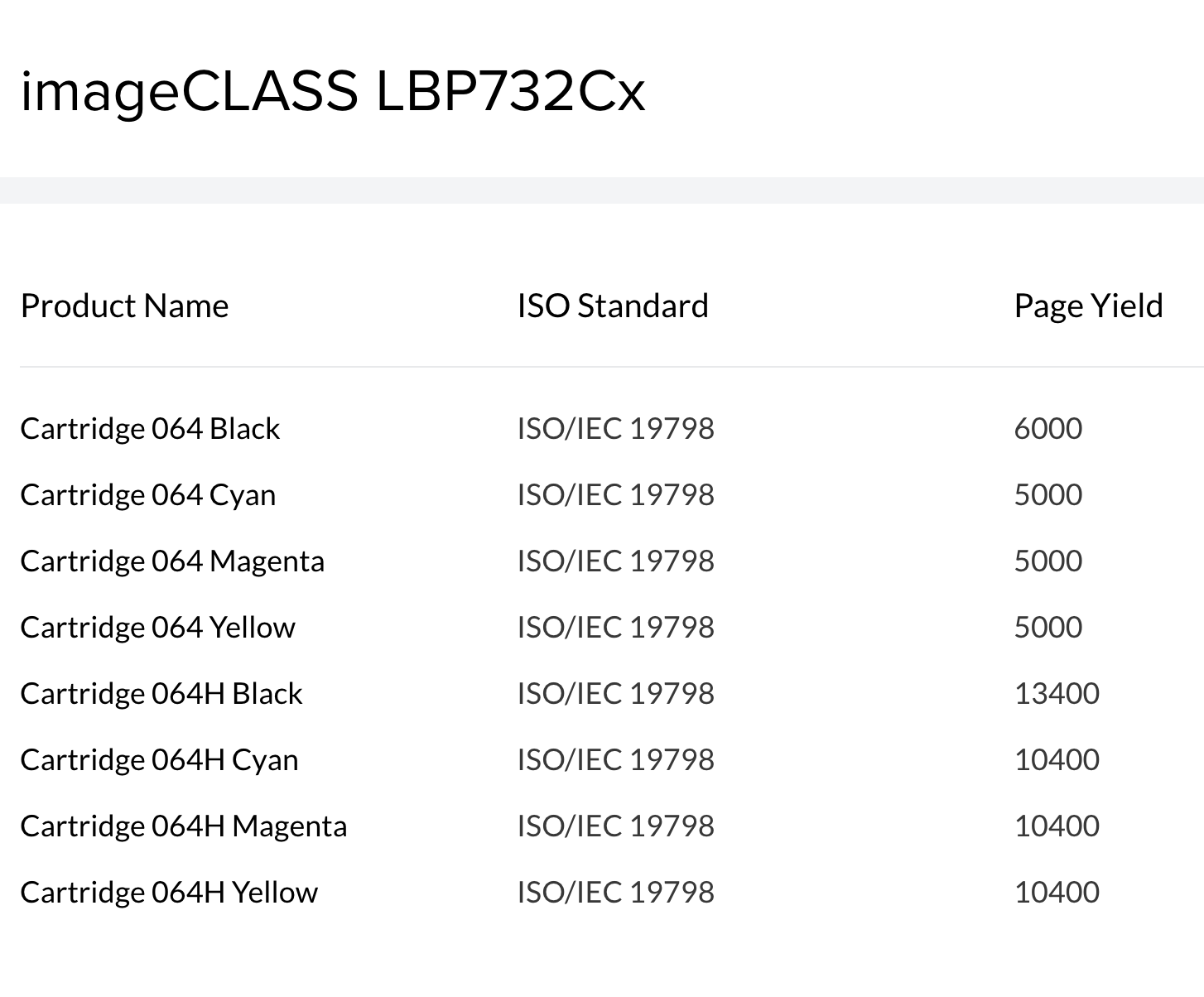Click the 13400 page yield value
Image resolution: width=1204 pixels, height=997 pixels.
tap(1057, 693)
